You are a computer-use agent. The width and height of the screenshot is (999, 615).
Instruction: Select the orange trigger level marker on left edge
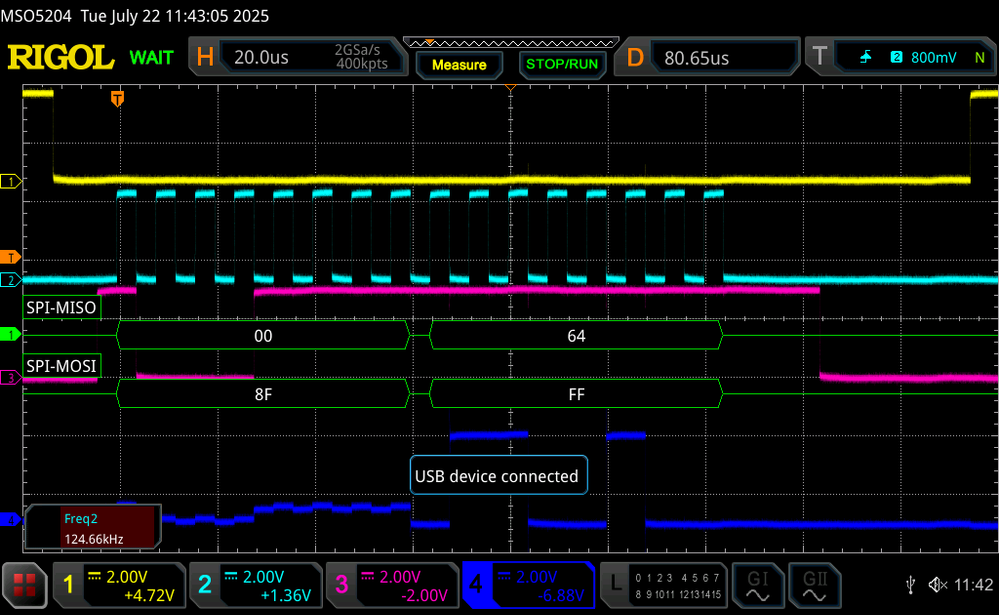coord(10,257)
